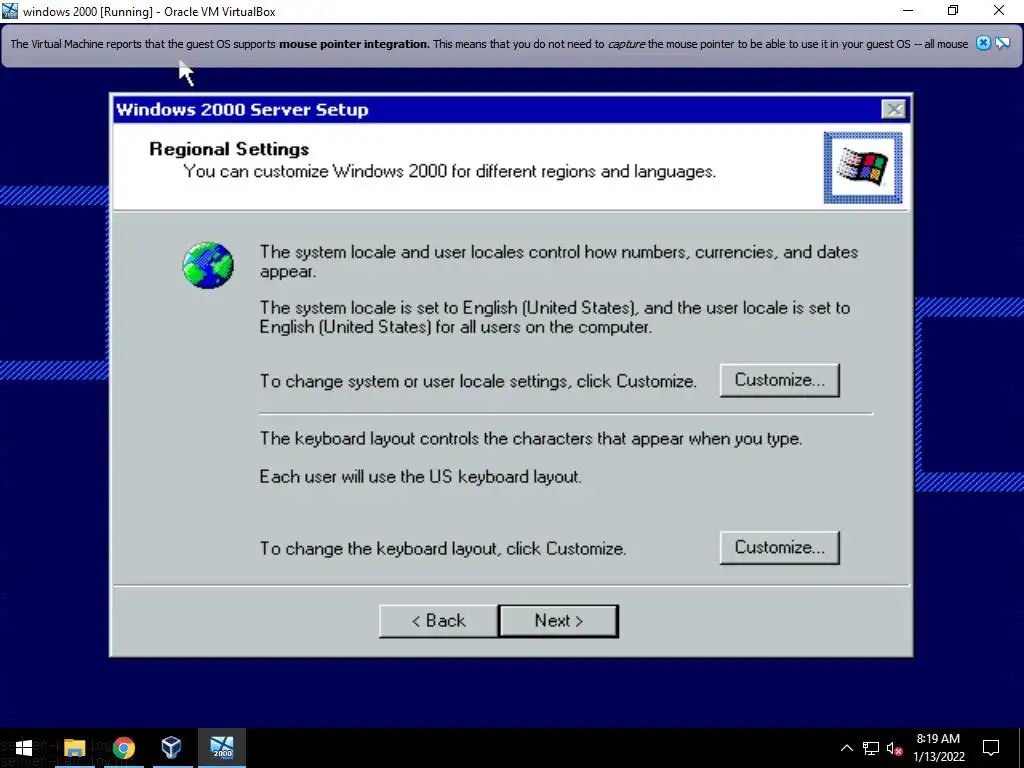
Task: Show hidden system tray icons
Action: tap(846, 748)
